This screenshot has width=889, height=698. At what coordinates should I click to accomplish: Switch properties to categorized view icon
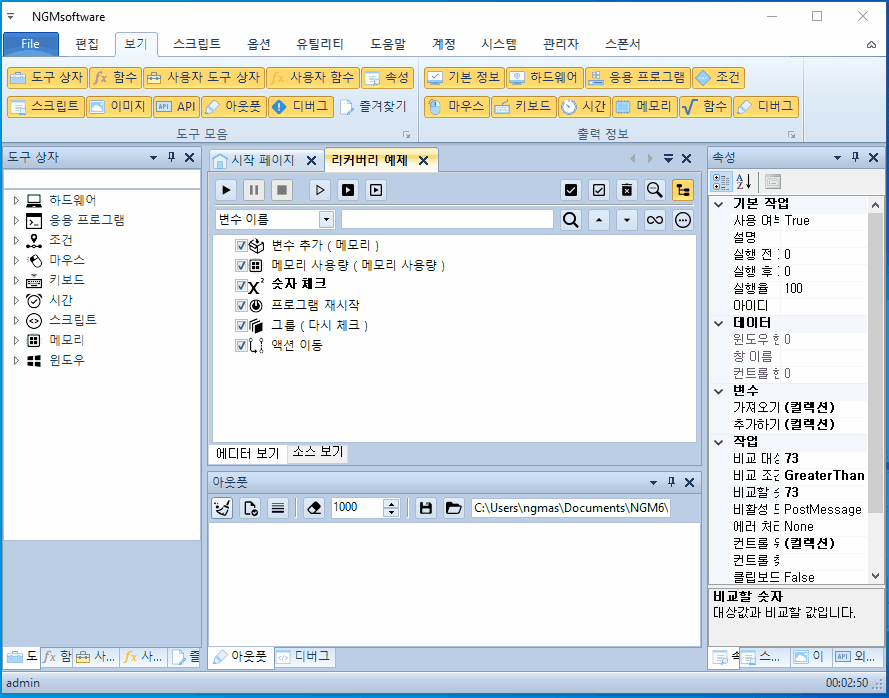point(721,182)
